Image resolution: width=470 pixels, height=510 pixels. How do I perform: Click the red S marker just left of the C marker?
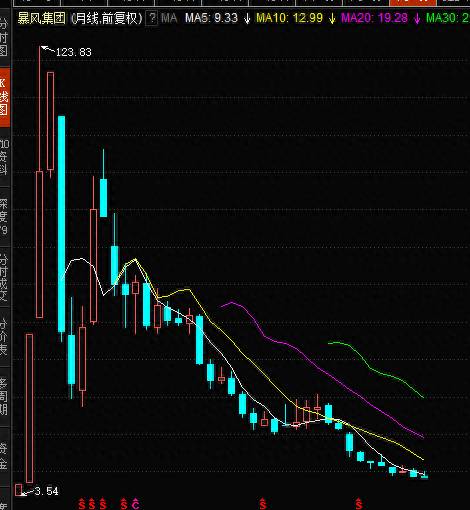pos(124,504)
